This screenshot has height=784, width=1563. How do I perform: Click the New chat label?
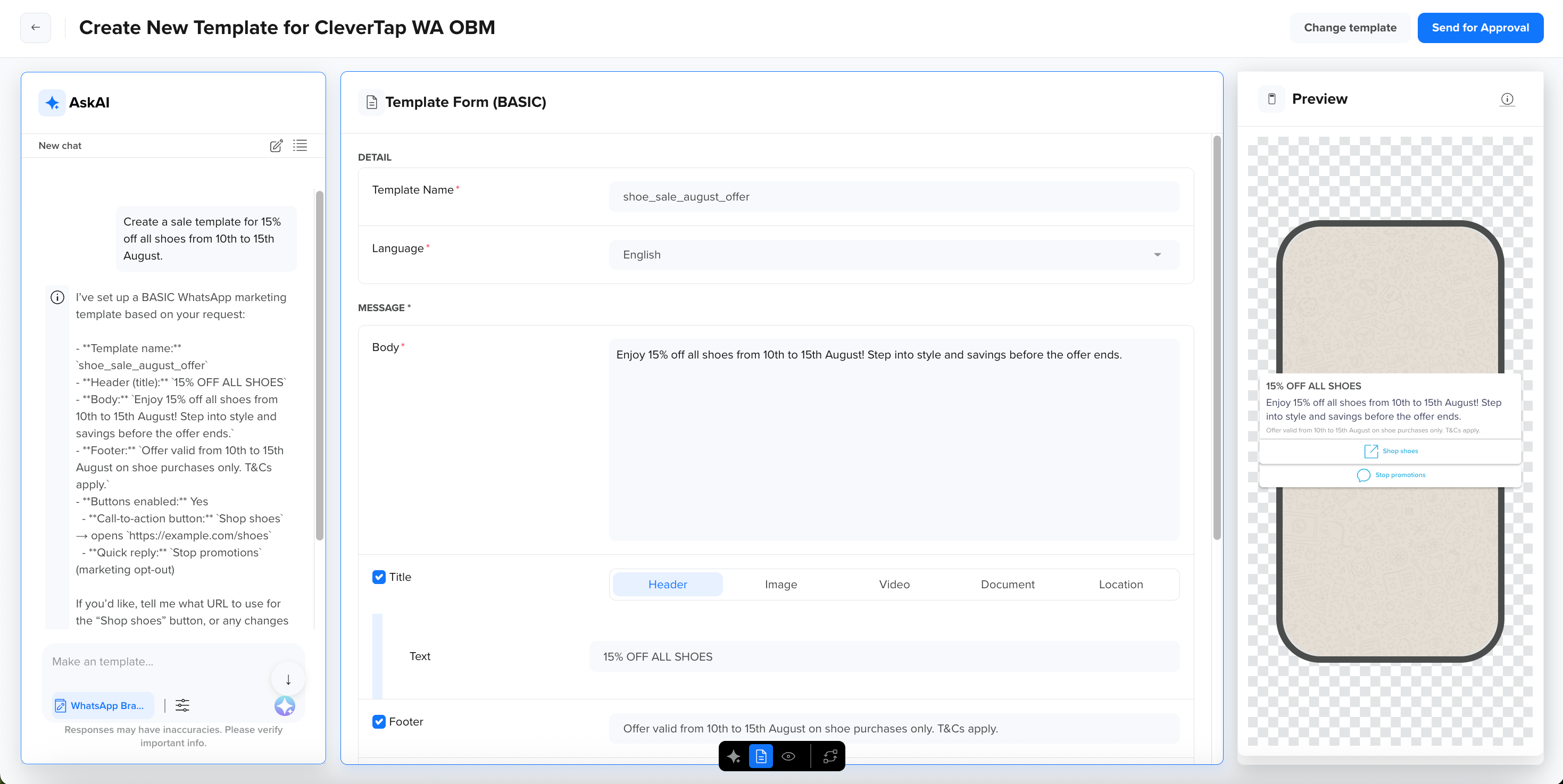[x=60, y=146]
